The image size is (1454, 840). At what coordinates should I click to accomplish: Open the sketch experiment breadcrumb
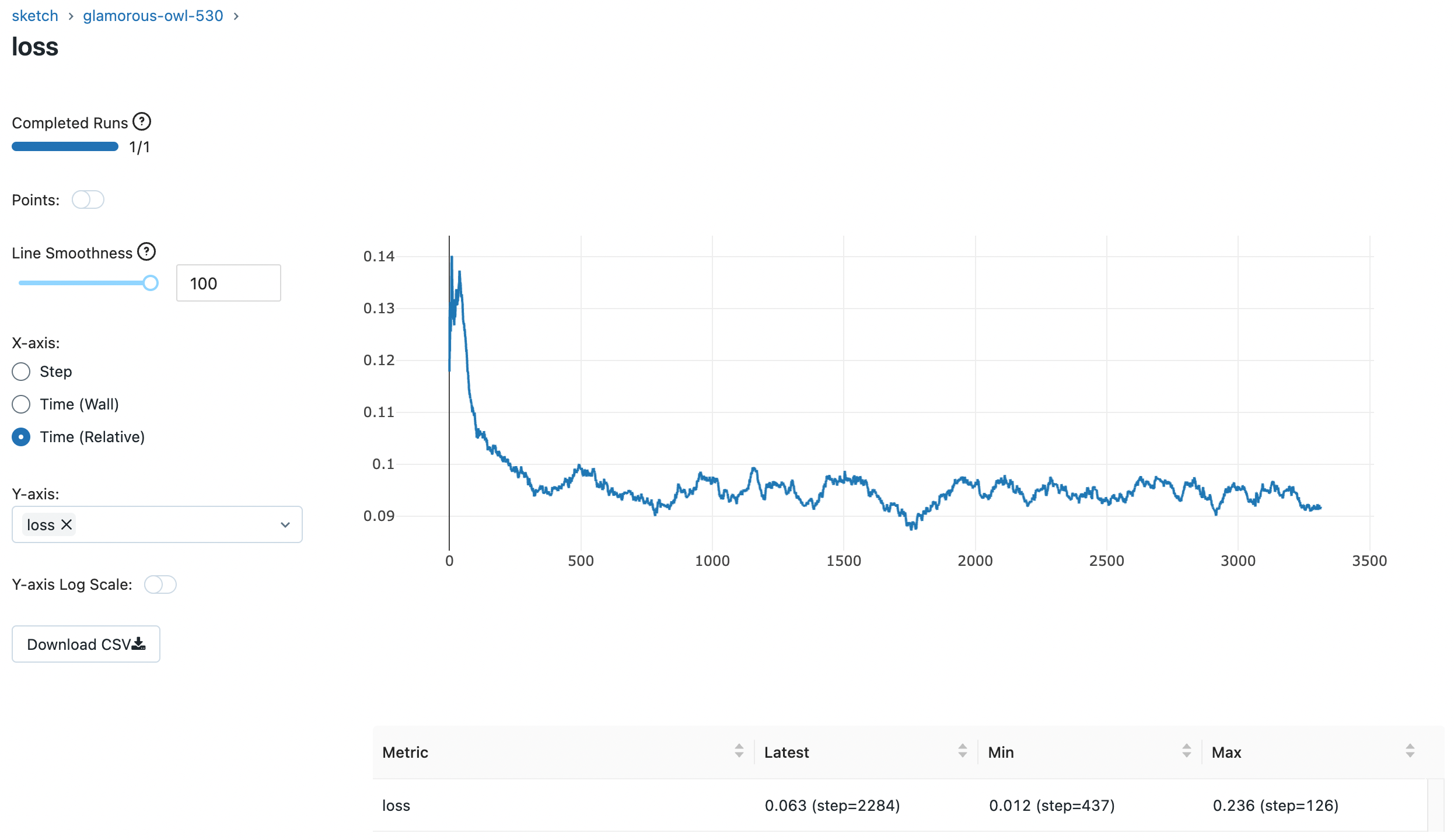point(35,16)
